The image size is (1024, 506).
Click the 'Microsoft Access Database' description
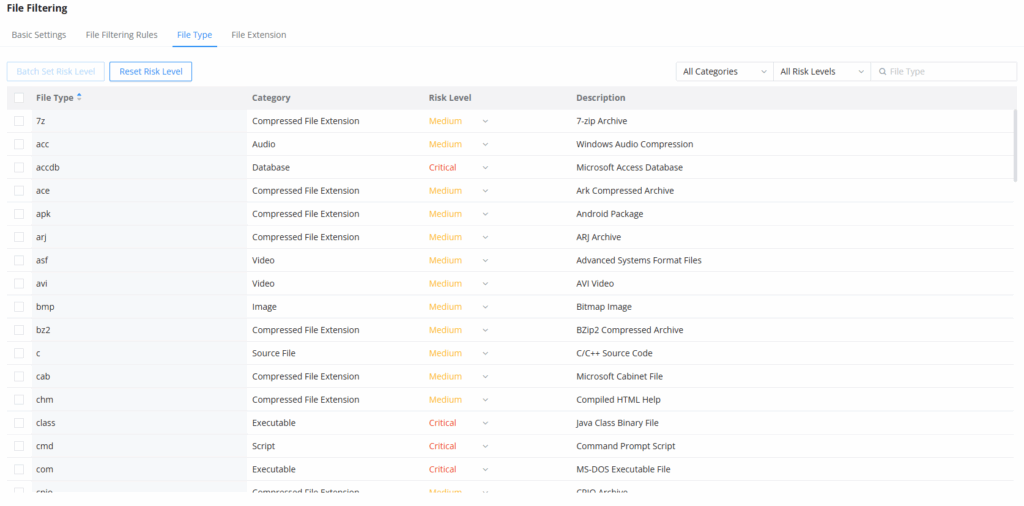point(630,167)
